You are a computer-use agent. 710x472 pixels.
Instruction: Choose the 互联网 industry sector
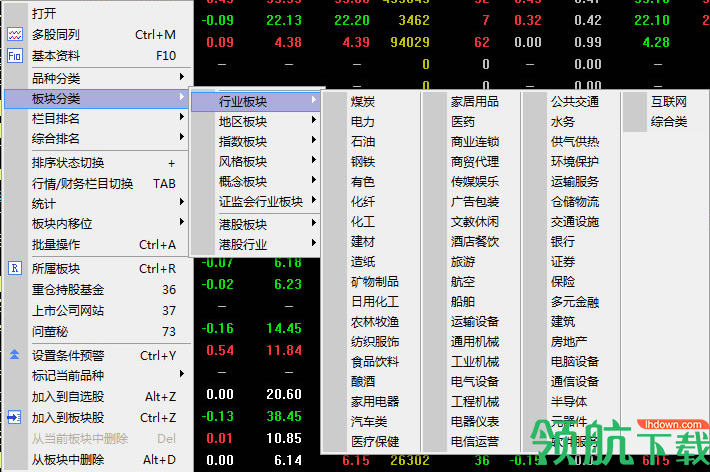[x=669, y=101]
